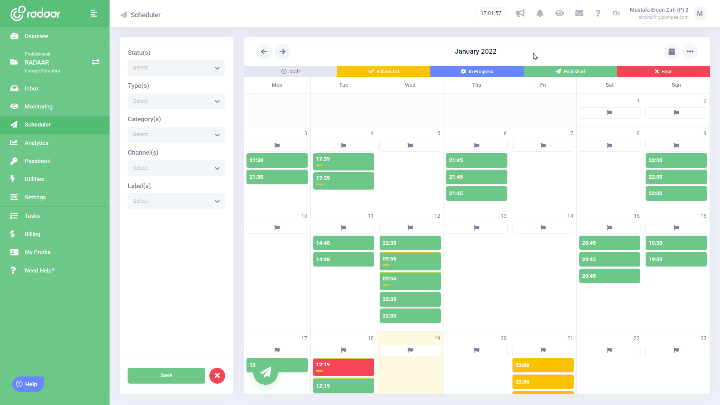Expand the Status(s) dropdown

176,68
